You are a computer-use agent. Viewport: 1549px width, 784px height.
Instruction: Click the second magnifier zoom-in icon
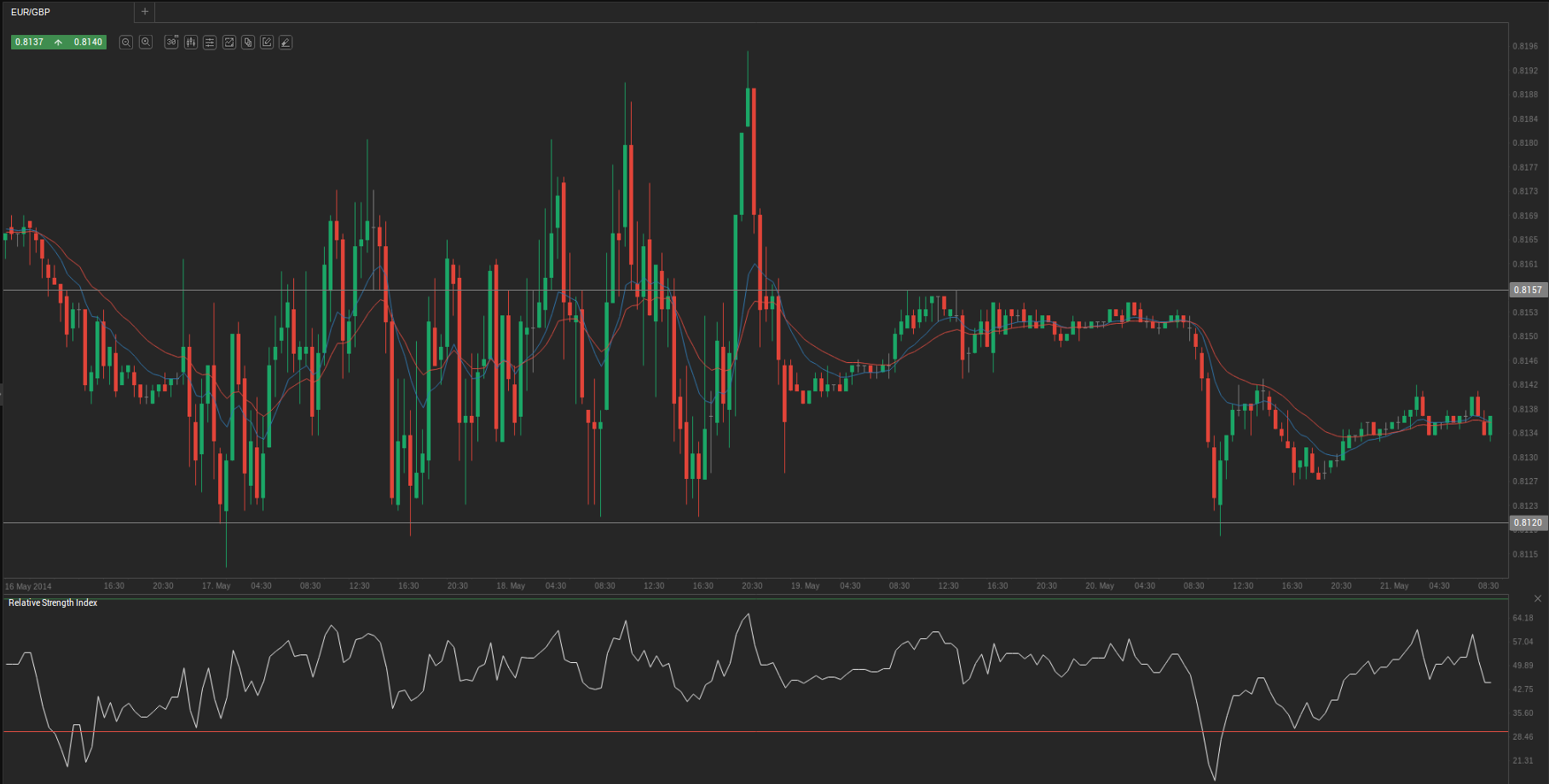pyautogui.click(x=146, y=43)
